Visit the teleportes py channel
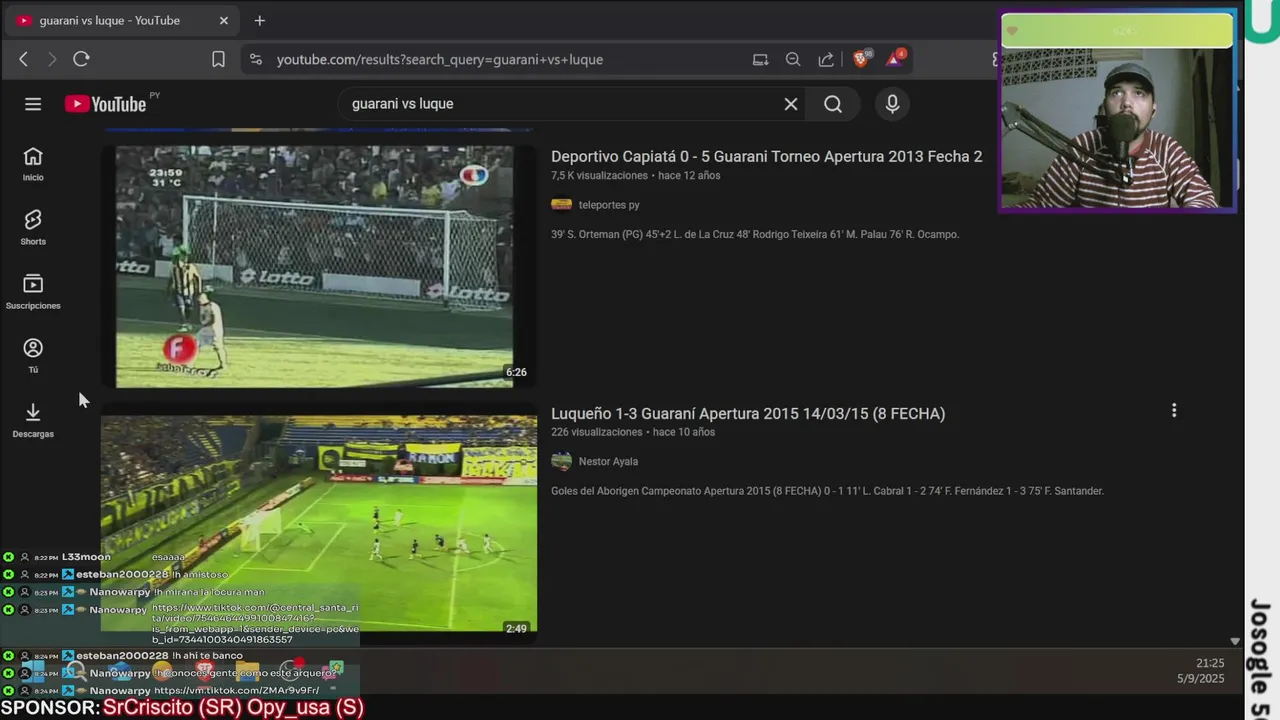Screen dimensions: 1280x720 pyautogui.click(x=609, y=205)
